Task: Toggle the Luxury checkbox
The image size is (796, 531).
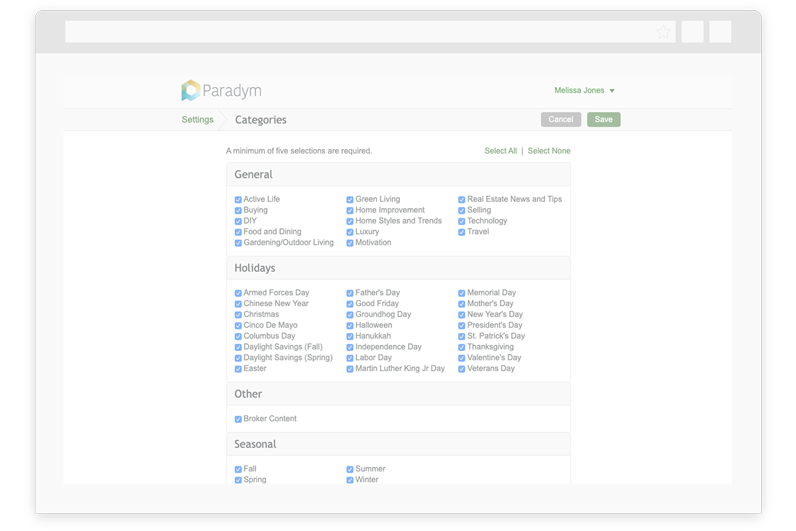Action: click(350, 232)
